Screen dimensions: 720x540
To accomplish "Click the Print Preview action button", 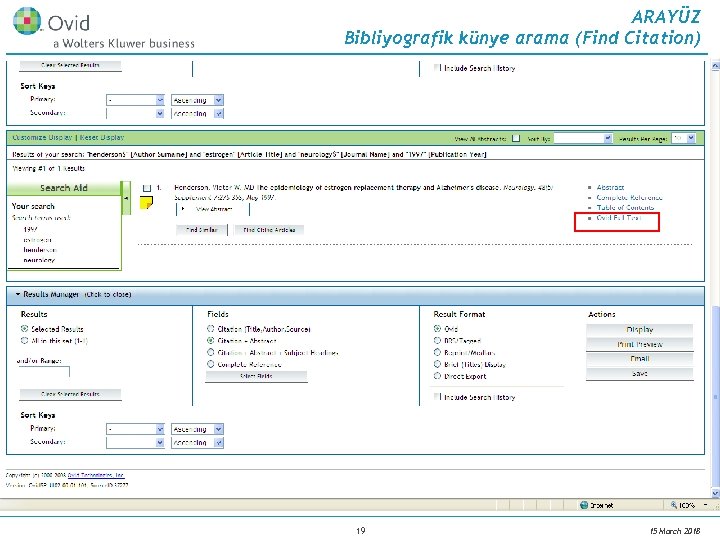I will (640, 344).
